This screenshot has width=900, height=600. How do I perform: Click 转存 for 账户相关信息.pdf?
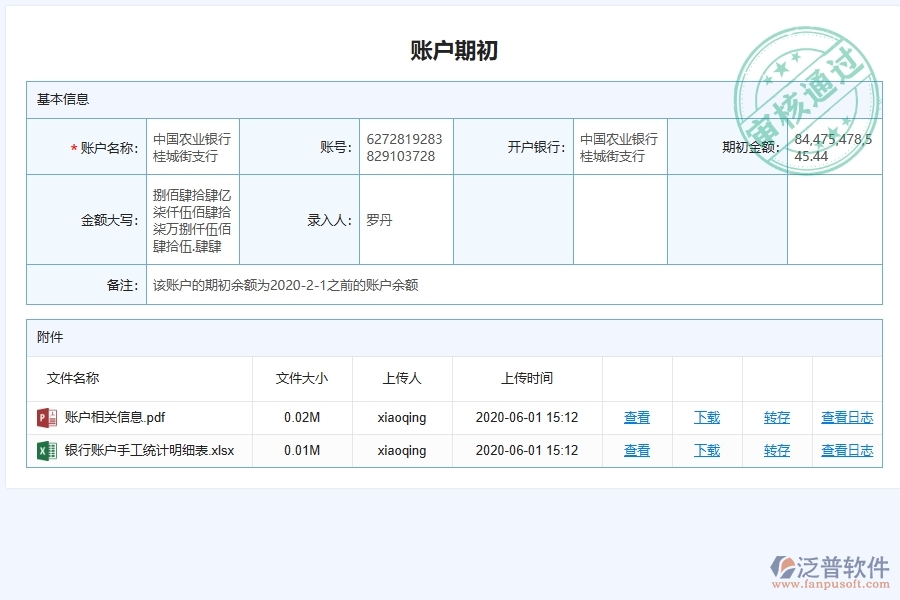click(x=776, y=417)
